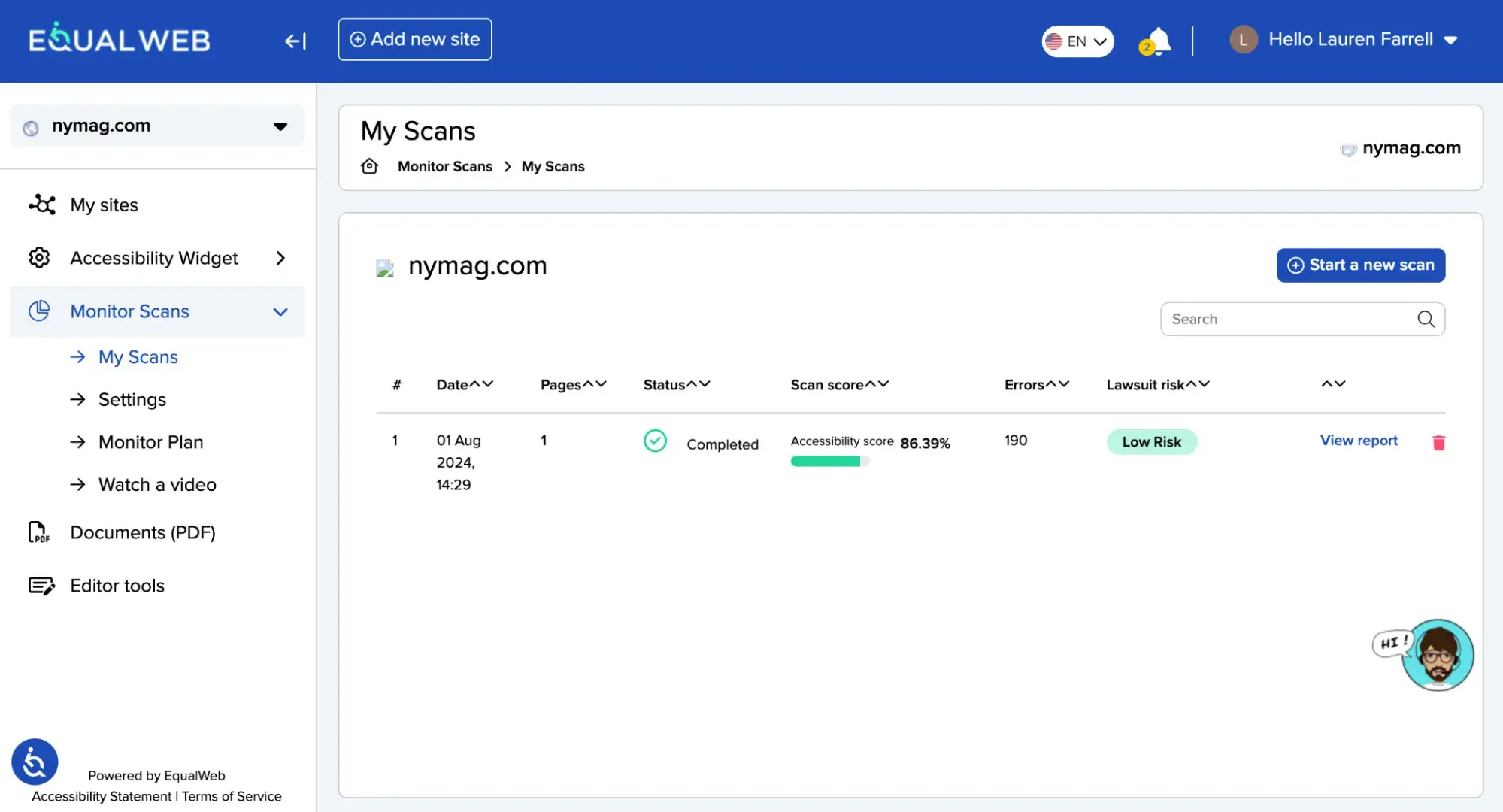
Task: Click the Low Risk badge
Action: pyautogui.click(x=1151, y=442)
